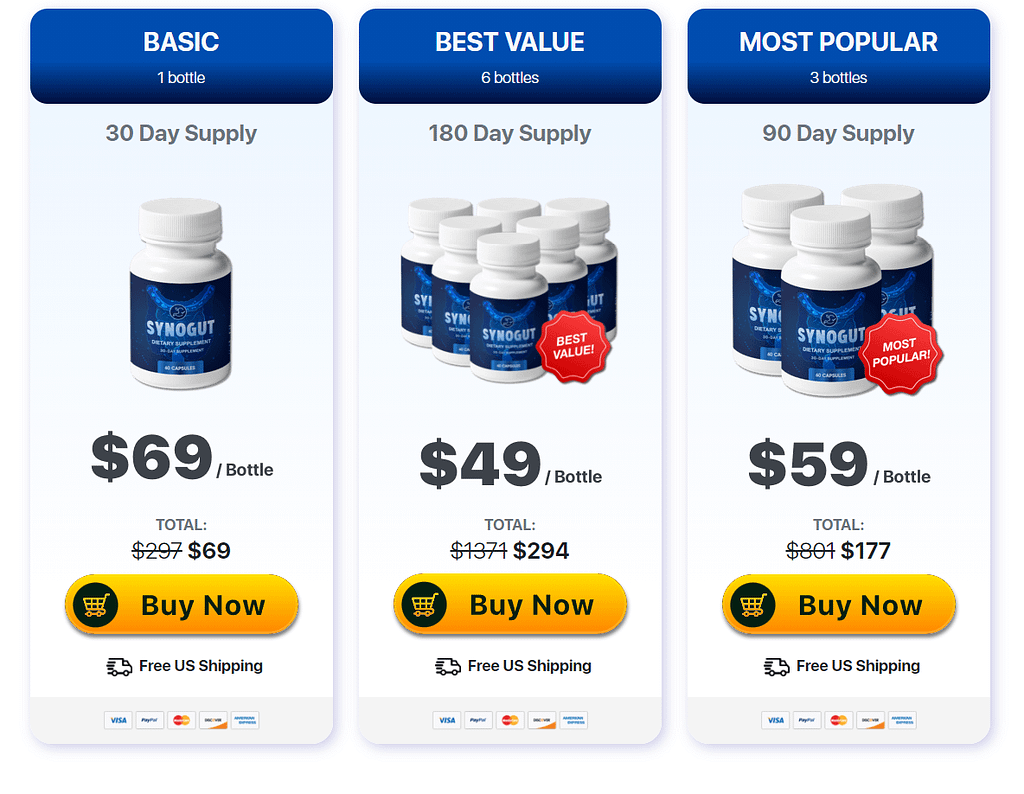Click the Buy Now button for Best Value
Screen dimensions: 1024x794
[x=510, y=605]
